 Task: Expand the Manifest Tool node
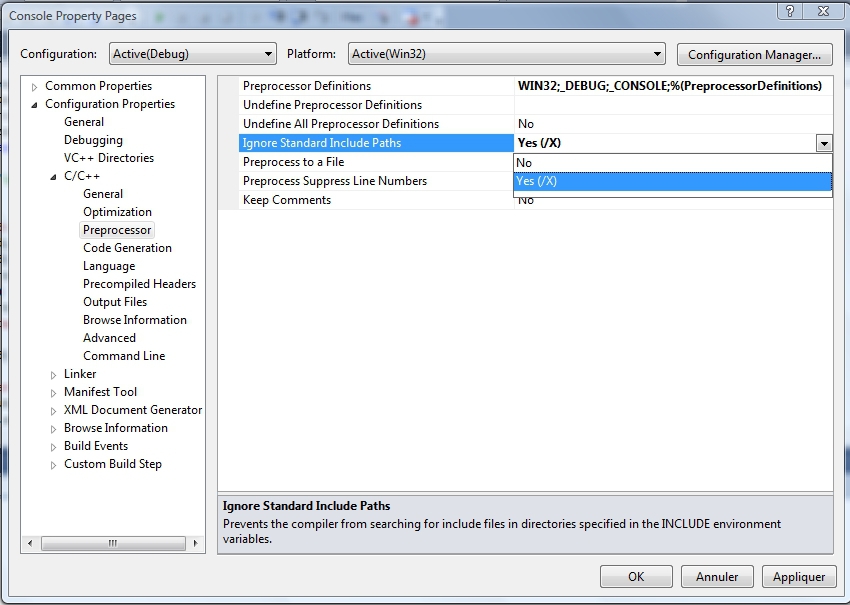point(54,393)
